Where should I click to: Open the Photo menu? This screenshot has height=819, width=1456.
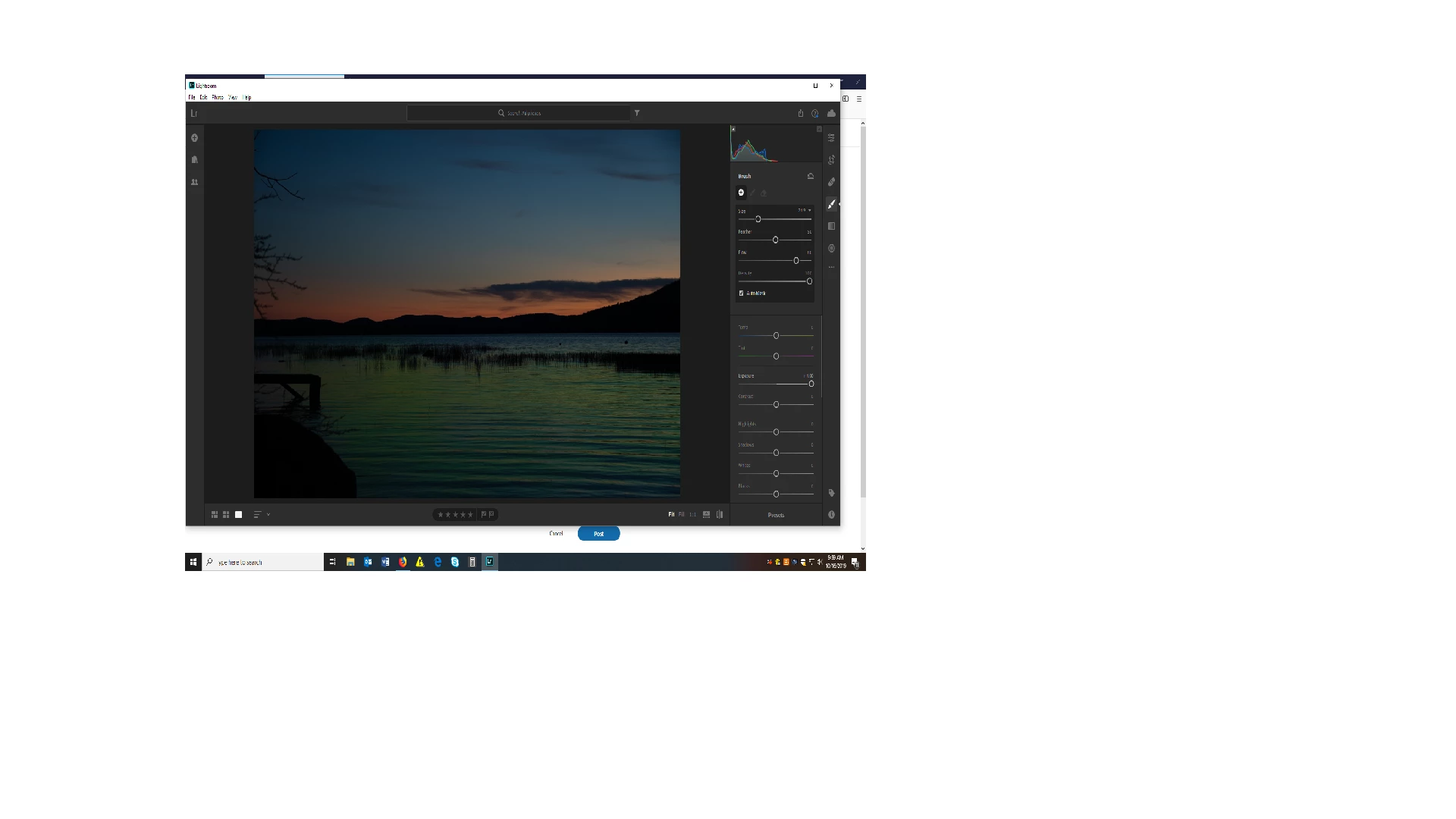coord(218,97)
